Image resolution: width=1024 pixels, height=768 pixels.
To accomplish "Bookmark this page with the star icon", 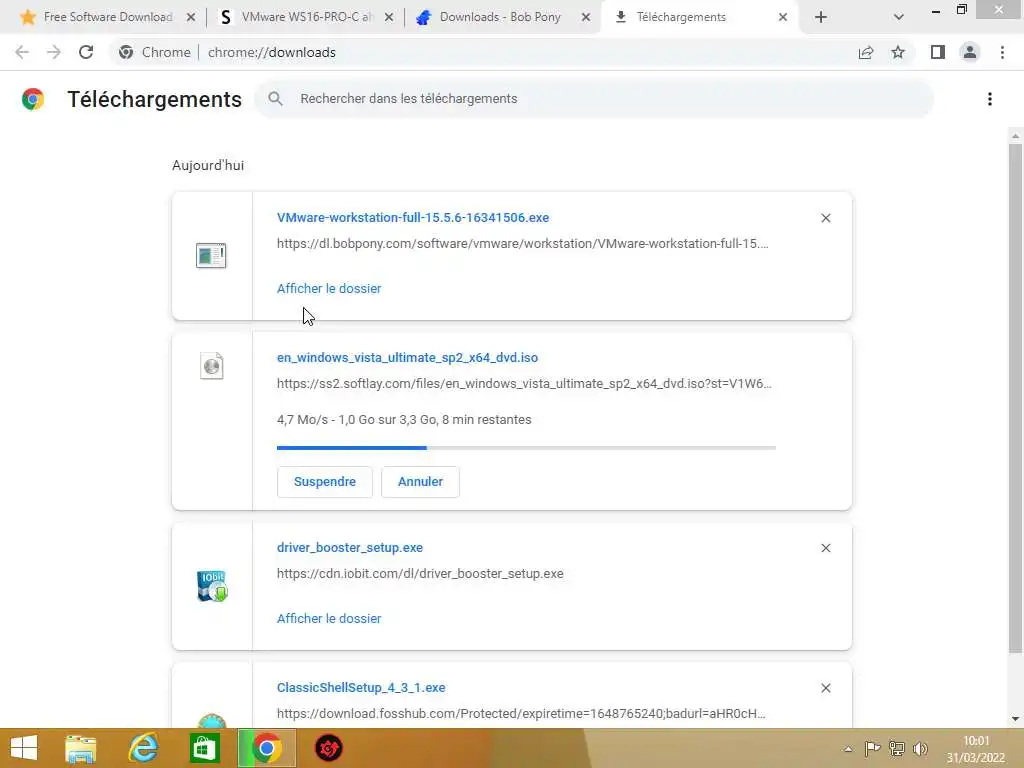I will coord(898,52).
